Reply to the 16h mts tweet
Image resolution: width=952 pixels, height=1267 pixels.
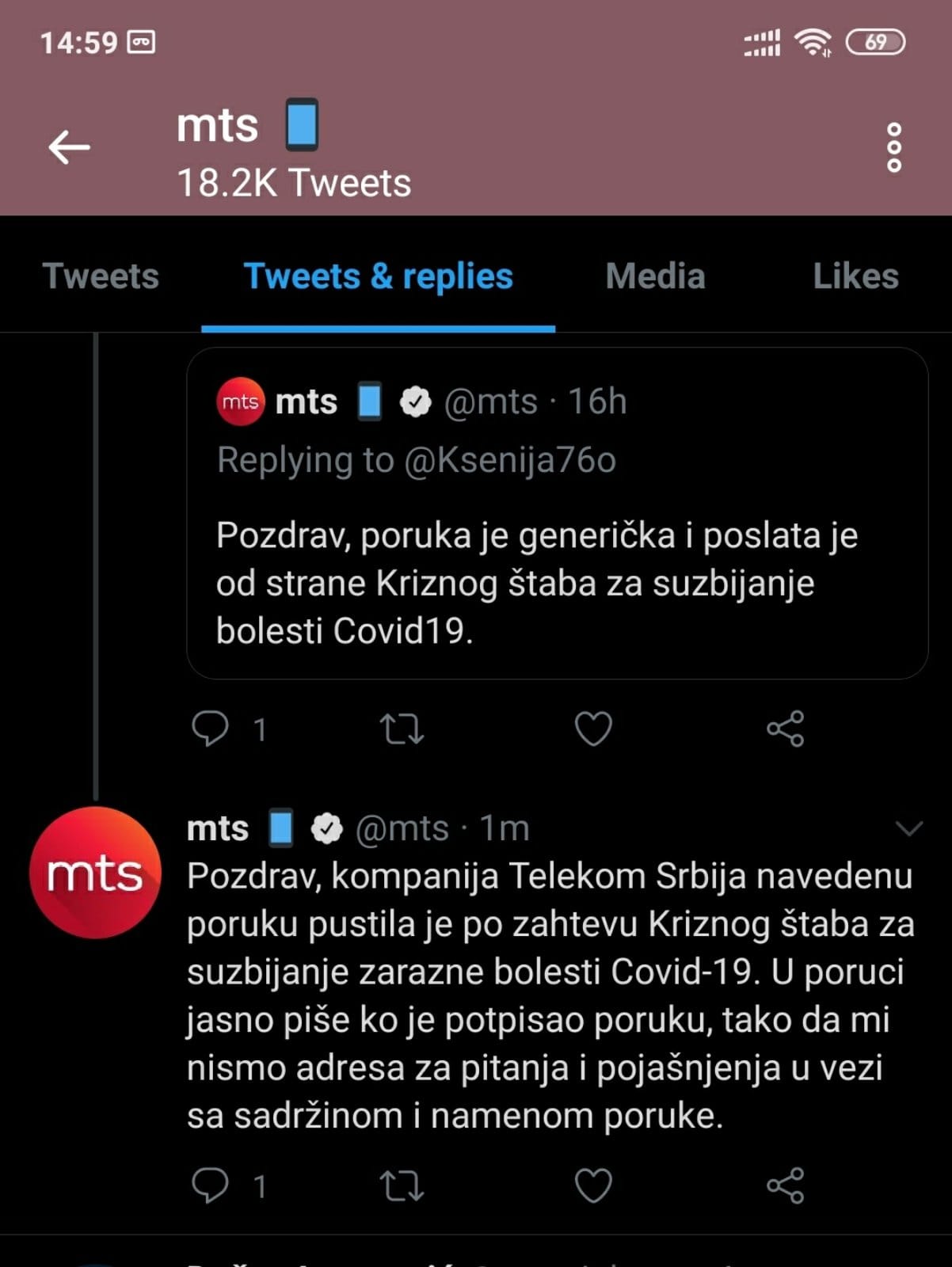point(211,729)
